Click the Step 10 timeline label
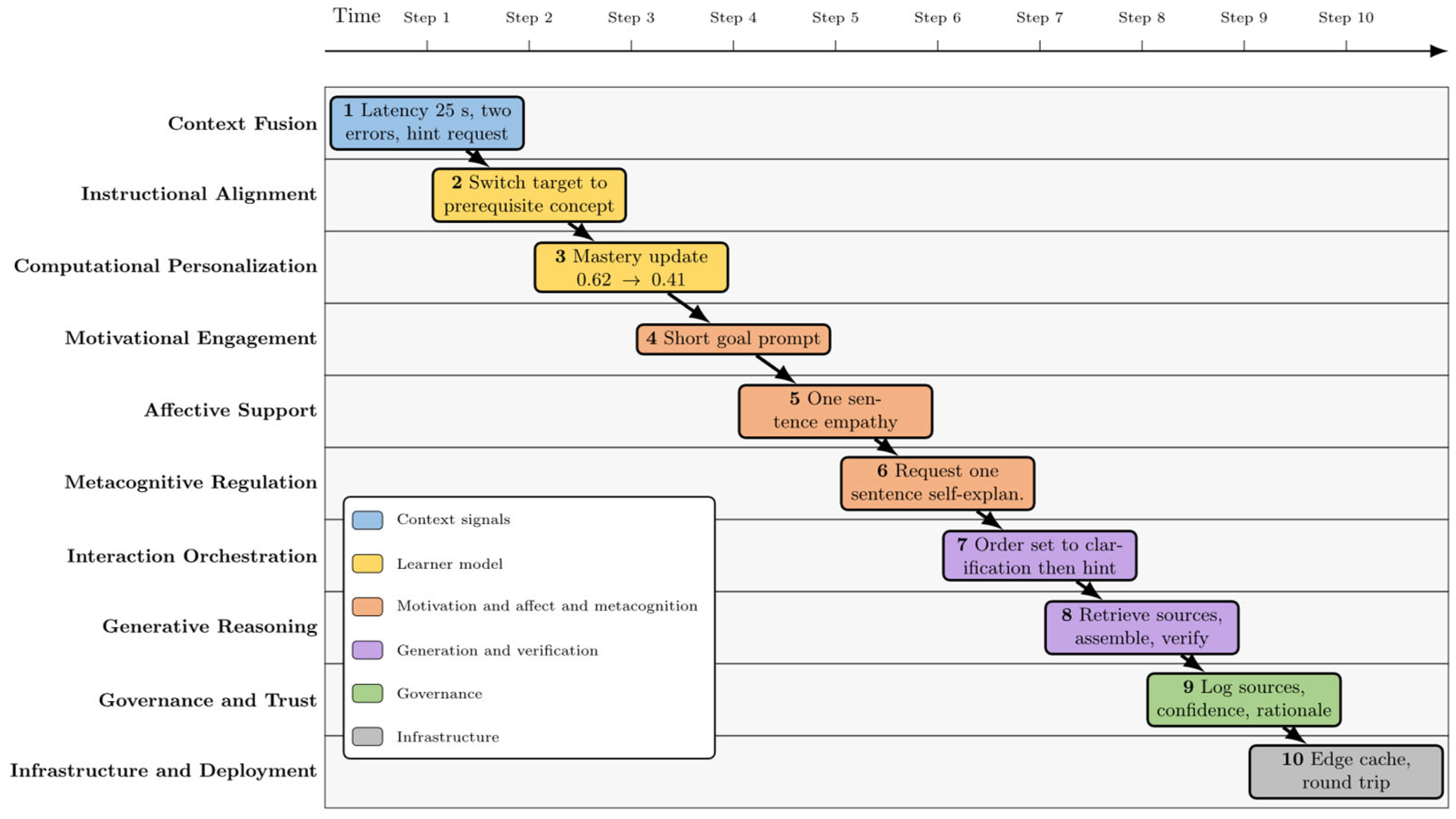The image size is (1456, 819). click(x=1345, y=17)
